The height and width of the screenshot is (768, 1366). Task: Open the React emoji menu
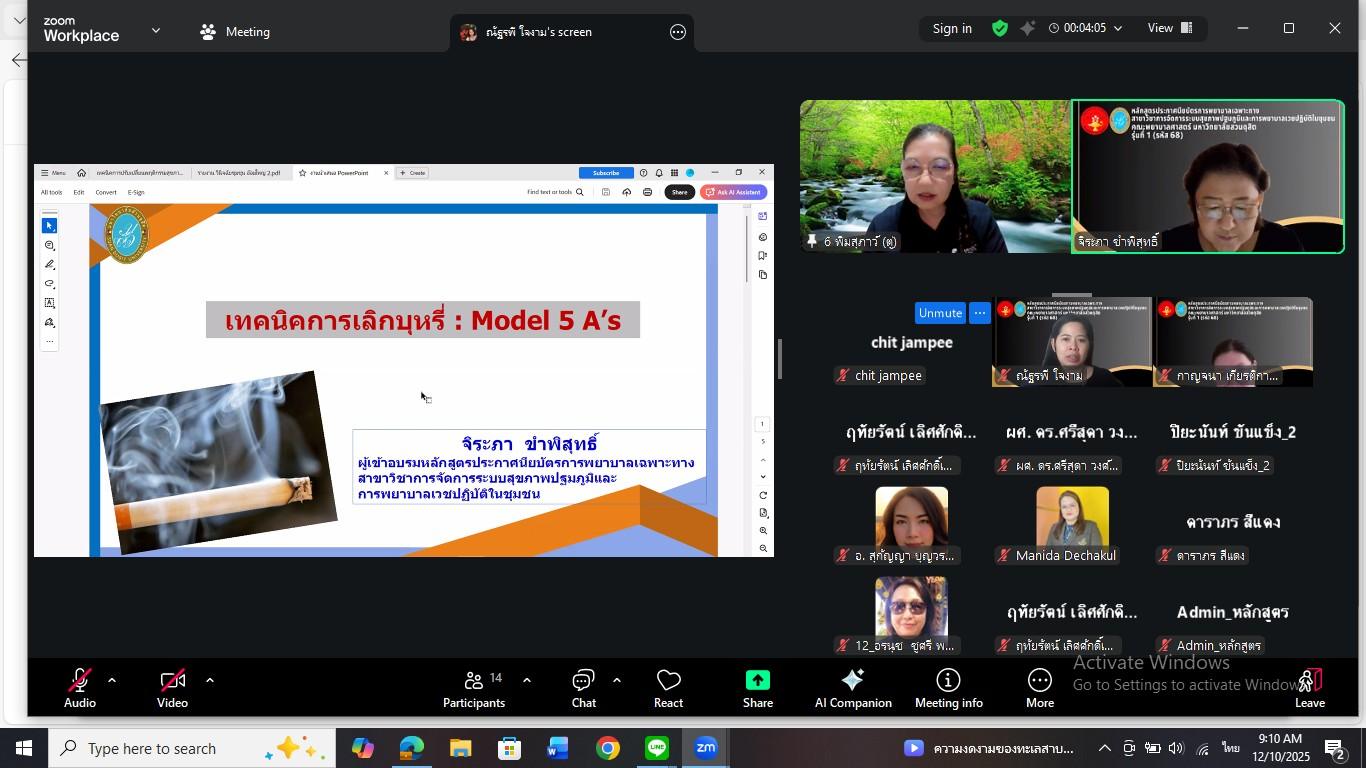[x=668, y=689]
